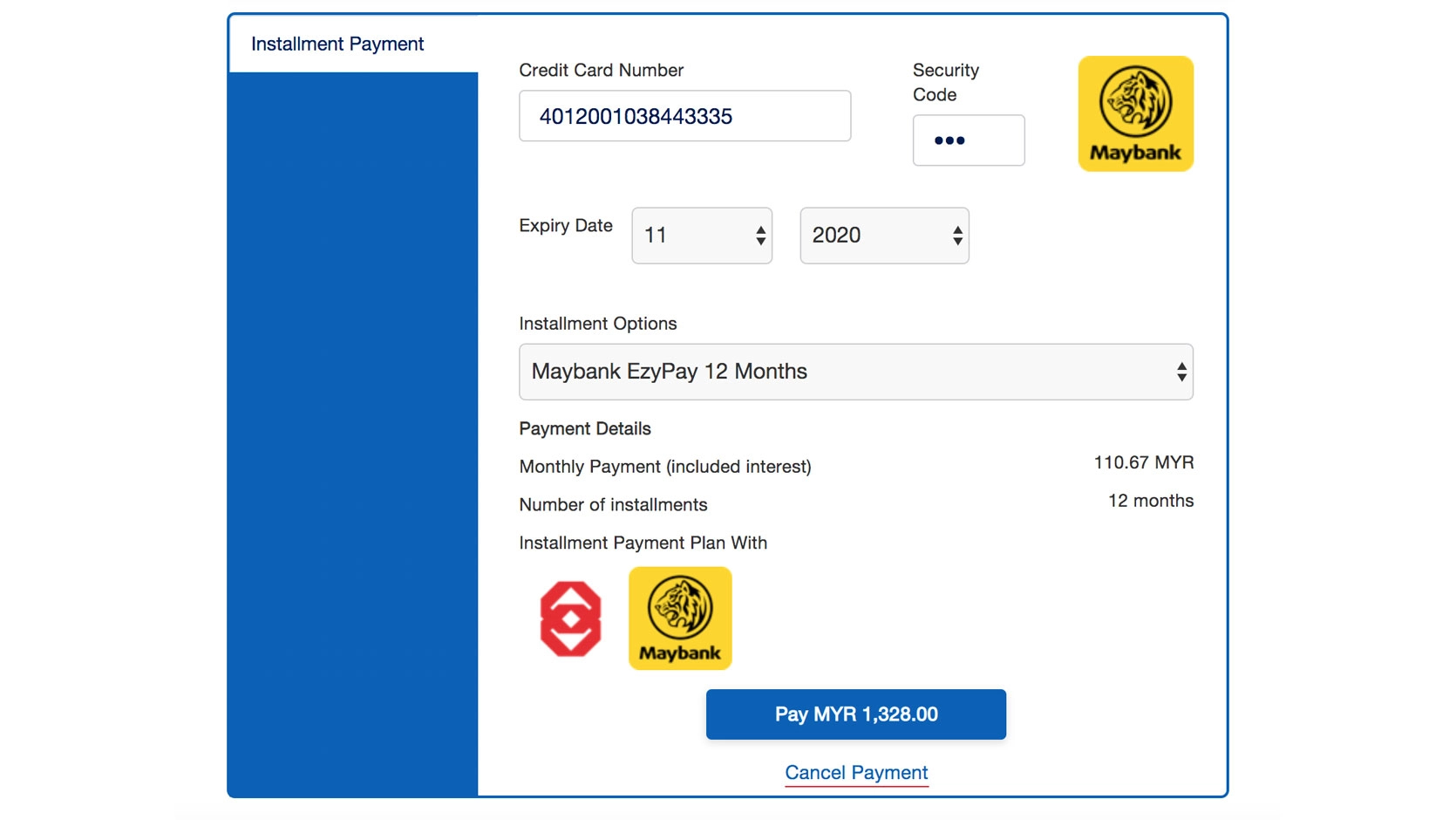Choose the Maybank logo under Installment Payment Plan

(x=680, y=618)
